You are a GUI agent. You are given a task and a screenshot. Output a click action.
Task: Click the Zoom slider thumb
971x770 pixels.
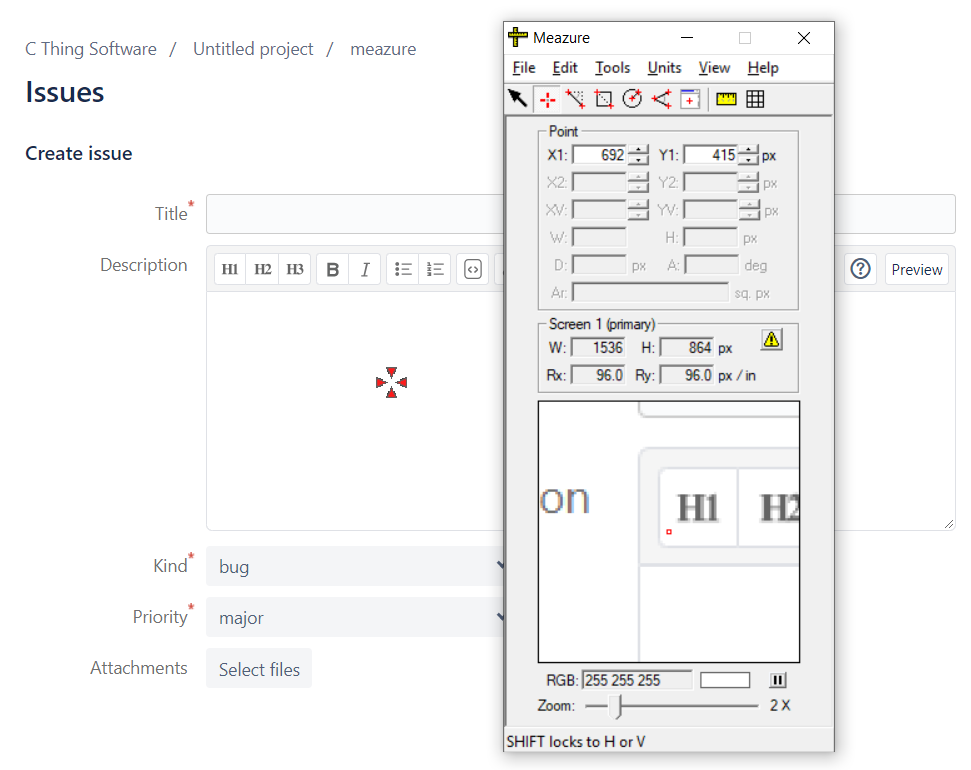point(615,706)
